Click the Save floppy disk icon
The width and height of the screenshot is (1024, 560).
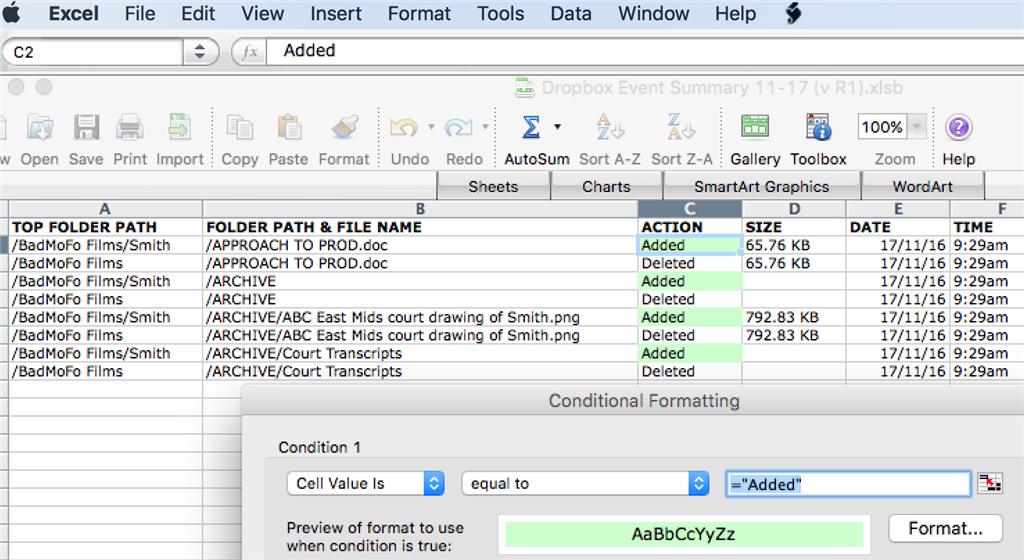point(86,128)
